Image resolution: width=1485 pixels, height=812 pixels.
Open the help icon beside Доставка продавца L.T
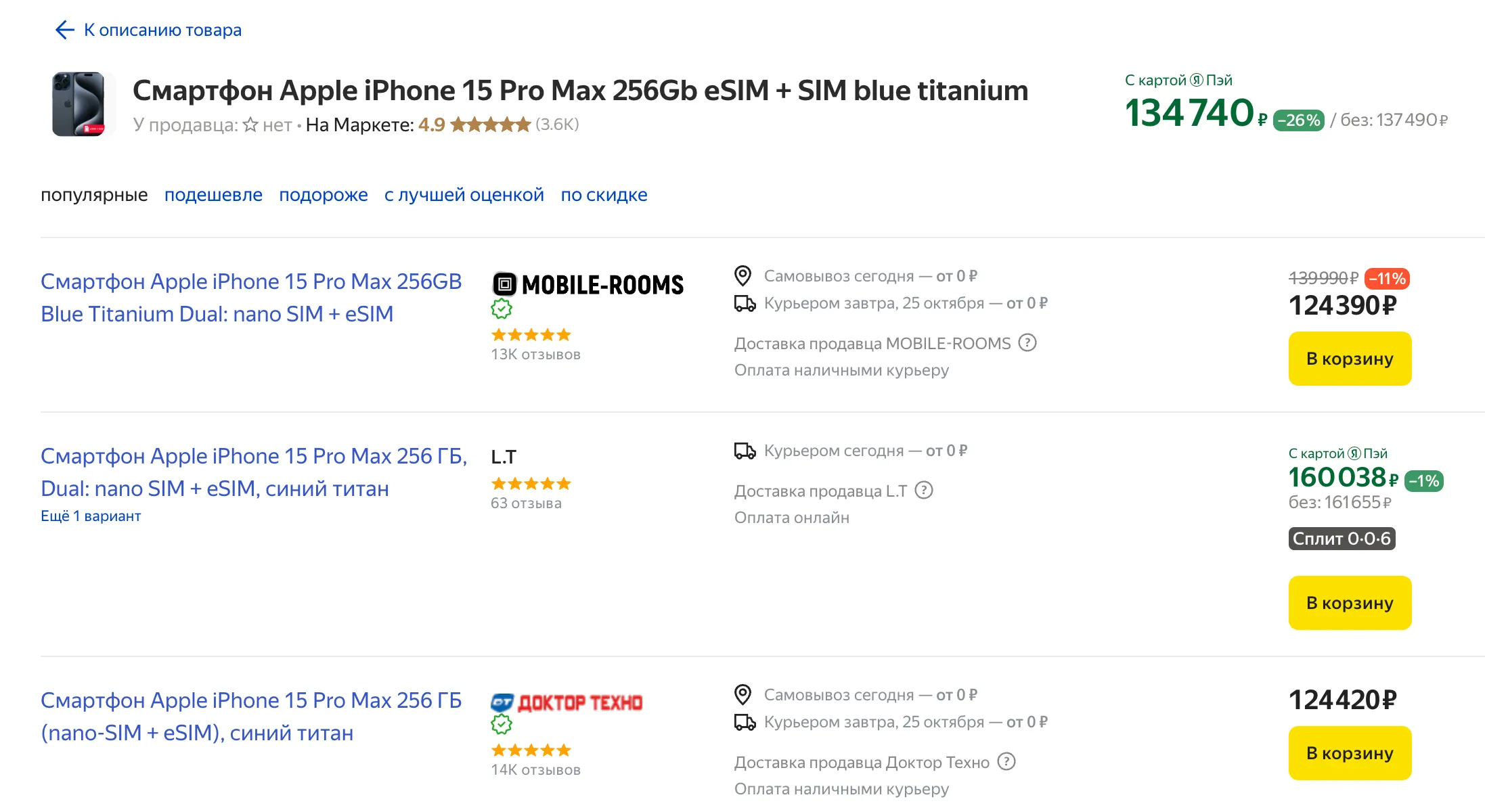point(924,491)
